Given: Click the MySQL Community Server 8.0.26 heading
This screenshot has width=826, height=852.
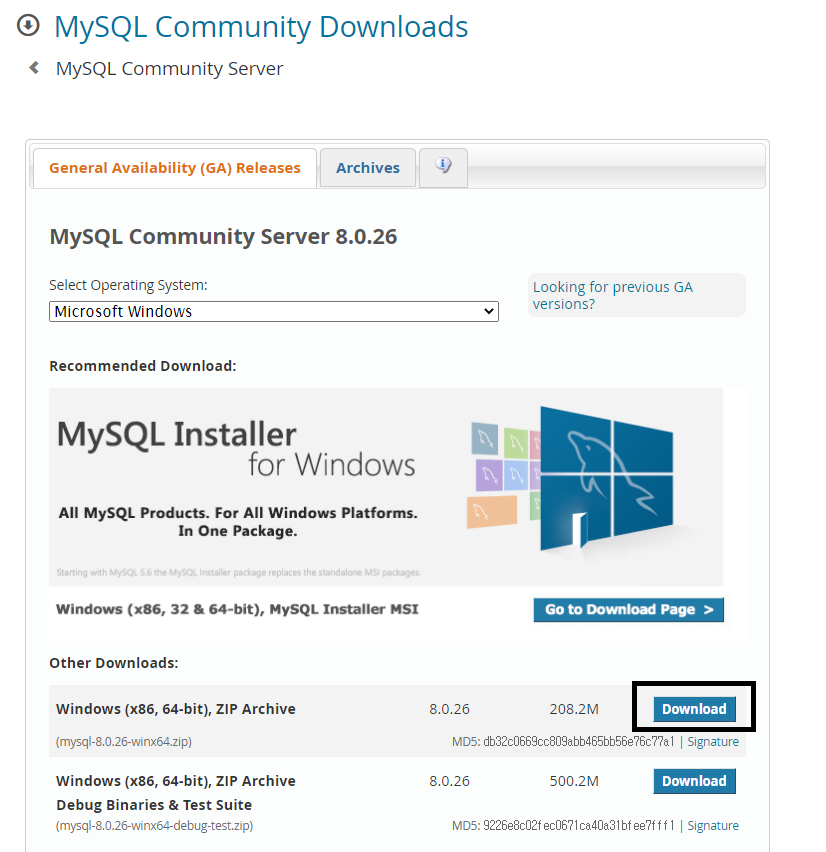Looking at the screenshot, I should coord(223,236).
